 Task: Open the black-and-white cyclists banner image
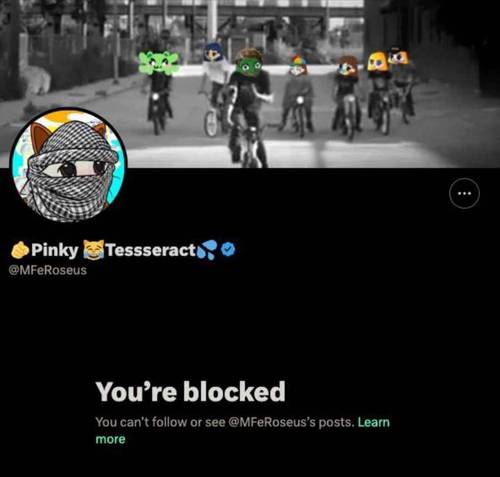tap(250, 83)
